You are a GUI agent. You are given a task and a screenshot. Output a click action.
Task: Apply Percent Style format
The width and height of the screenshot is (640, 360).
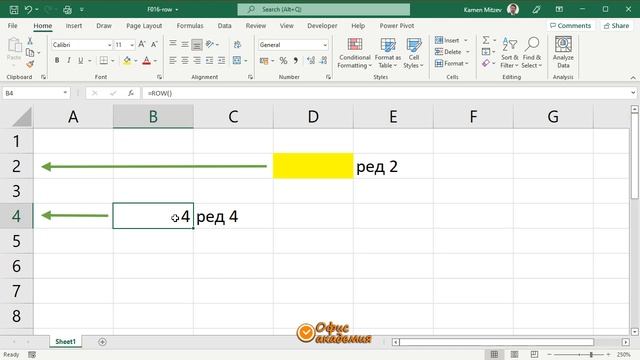(x=283, y=61)
